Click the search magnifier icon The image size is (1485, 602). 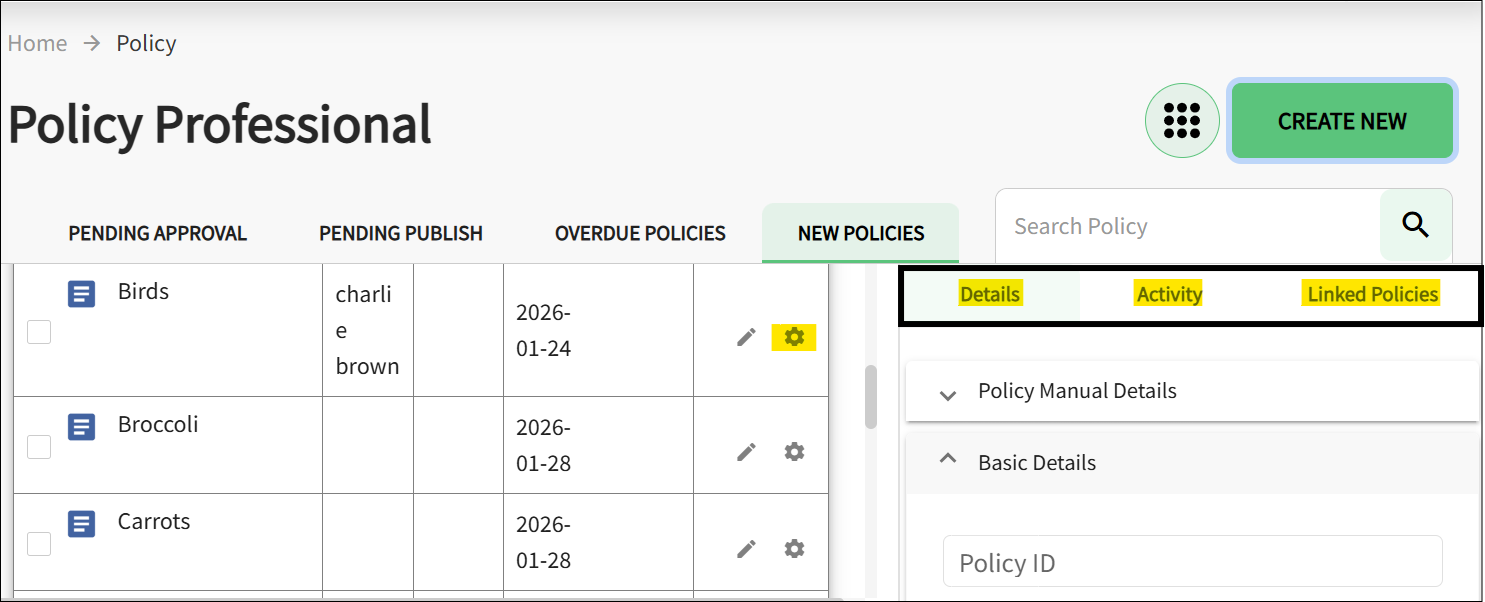1415,225
